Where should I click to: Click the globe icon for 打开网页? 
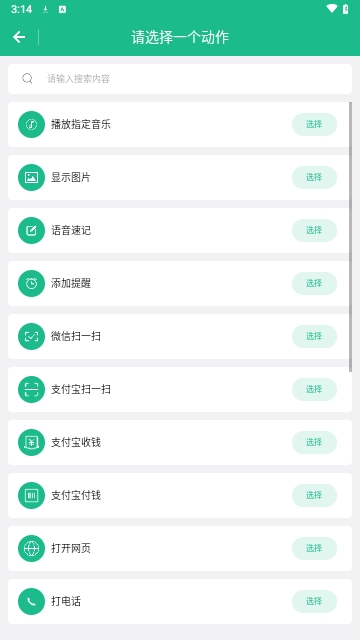(x=31, y=549)
